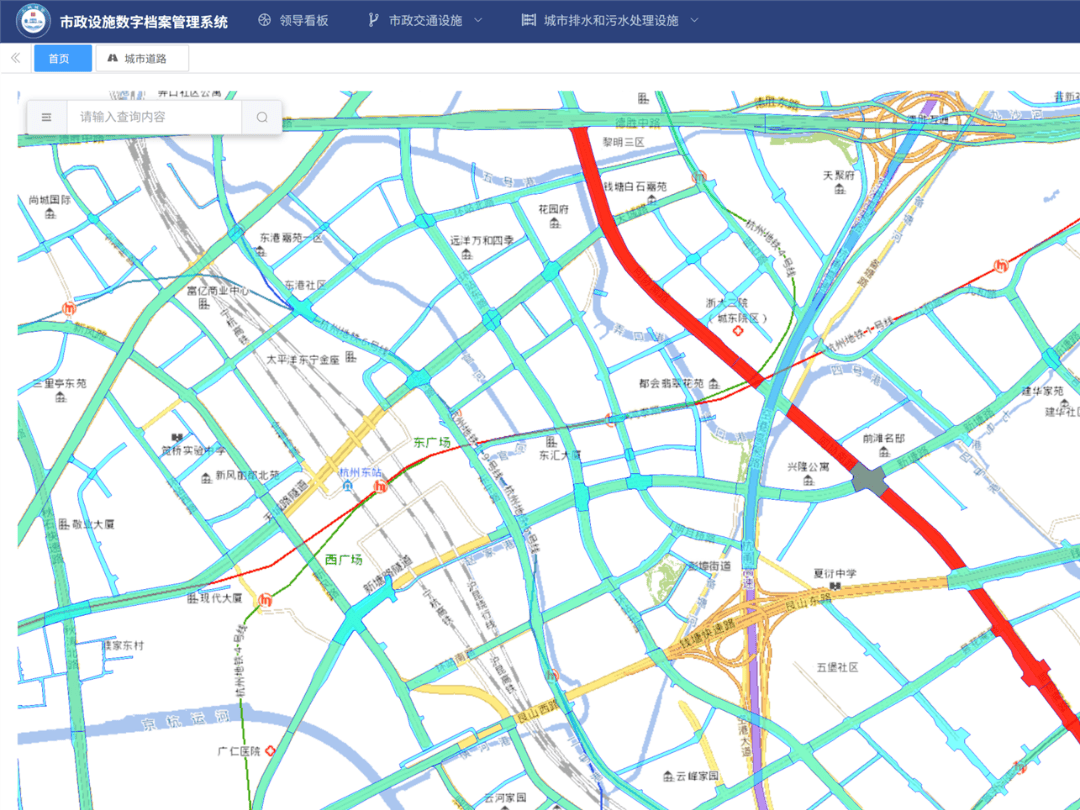1080x810 pixels.
Task: Click the 广仁医院 hospital marker
Action: coord(269,750)
